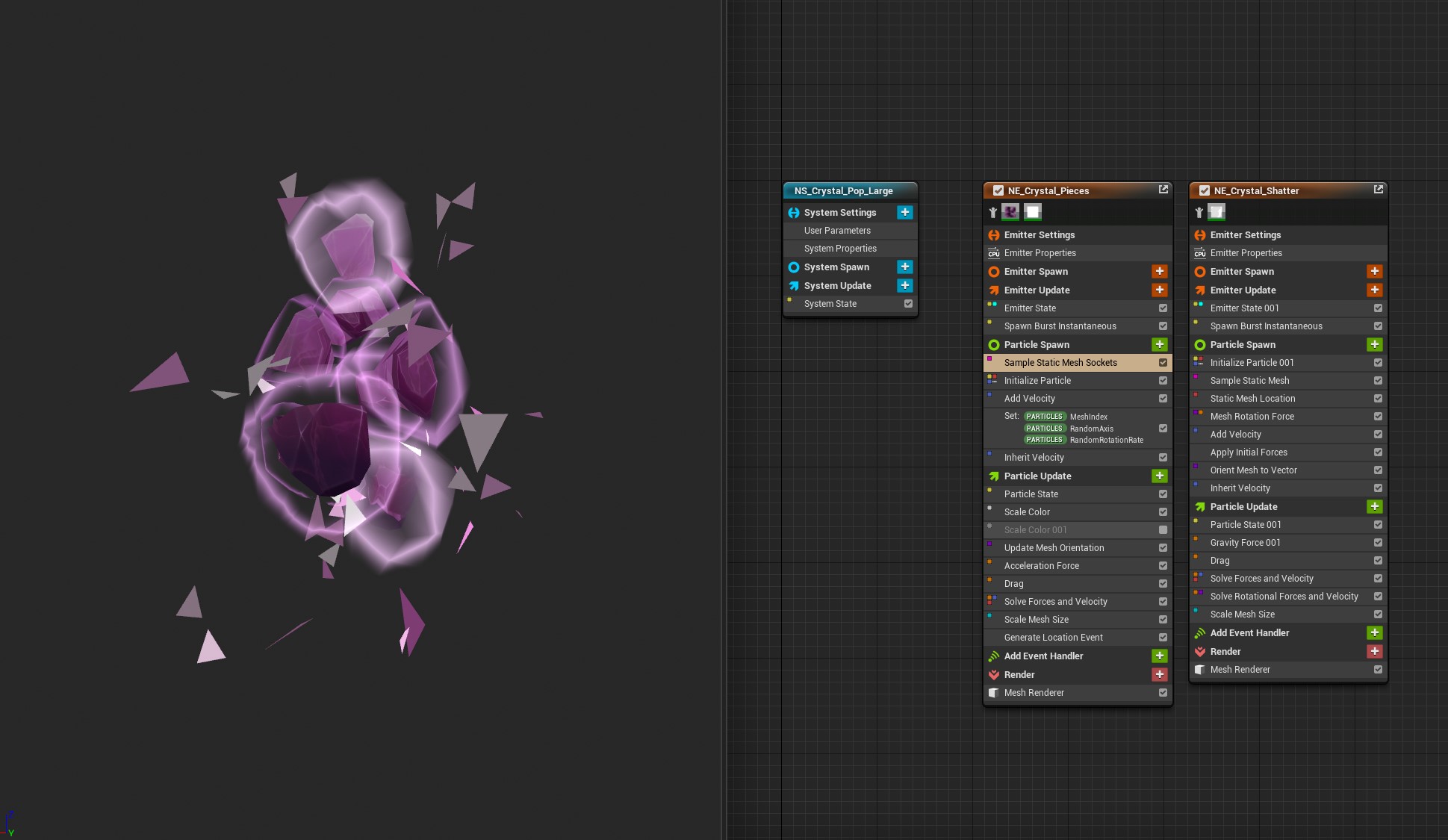
Task: Select Mesh Rotation Force module
Action: (1252, 416)
